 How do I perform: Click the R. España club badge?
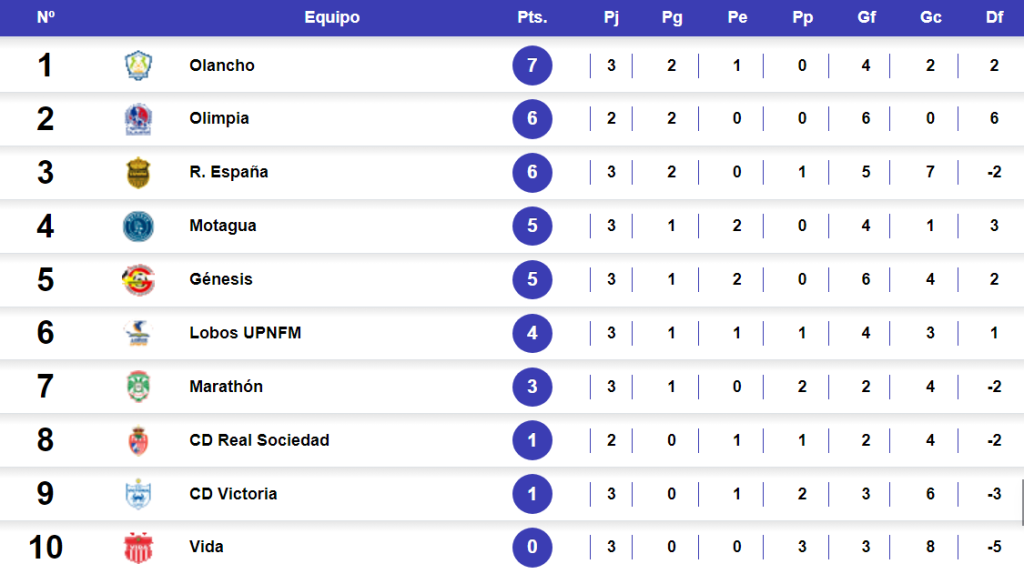point(137,173)
